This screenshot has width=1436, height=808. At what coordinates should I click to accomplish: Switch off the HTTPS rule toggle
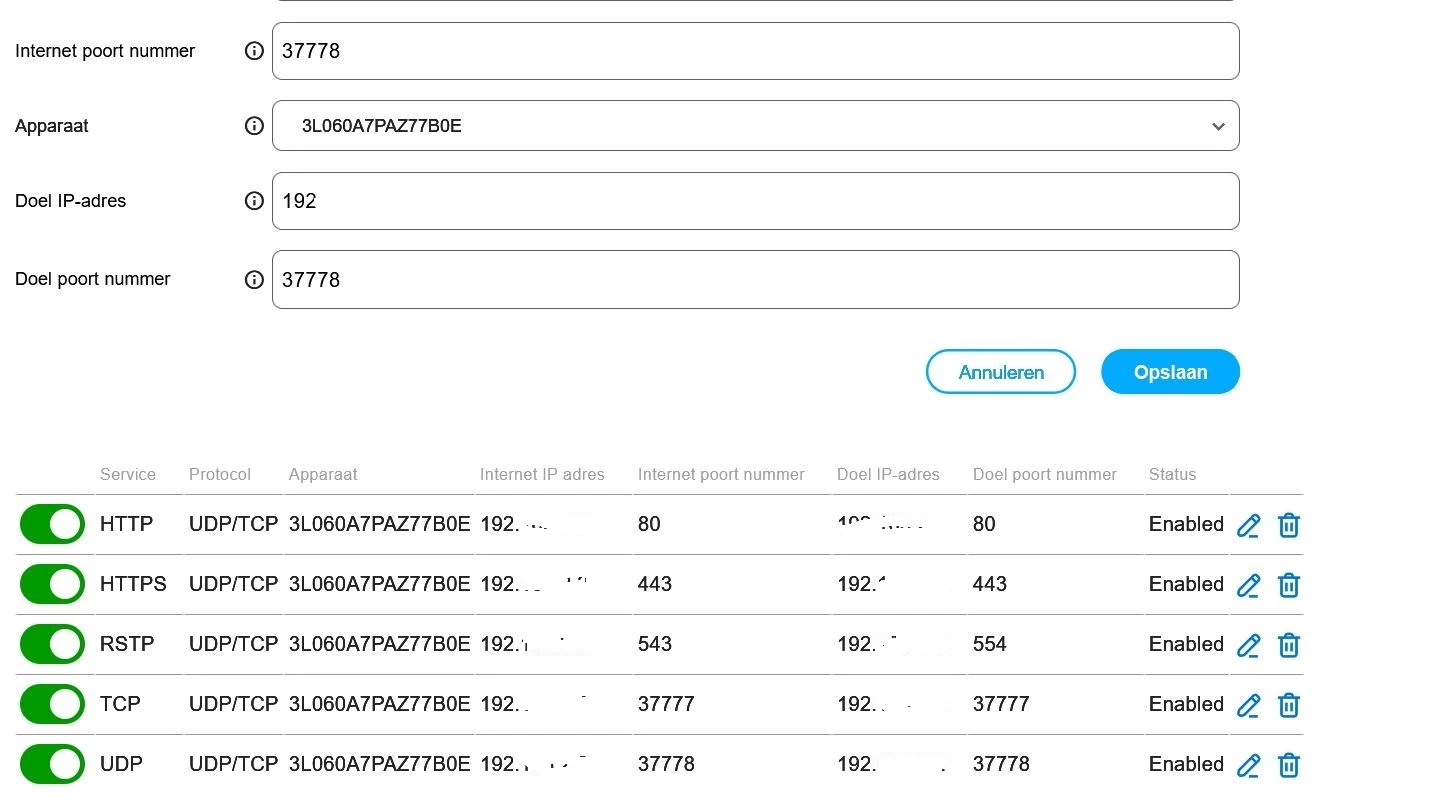[x=52, y=584]
